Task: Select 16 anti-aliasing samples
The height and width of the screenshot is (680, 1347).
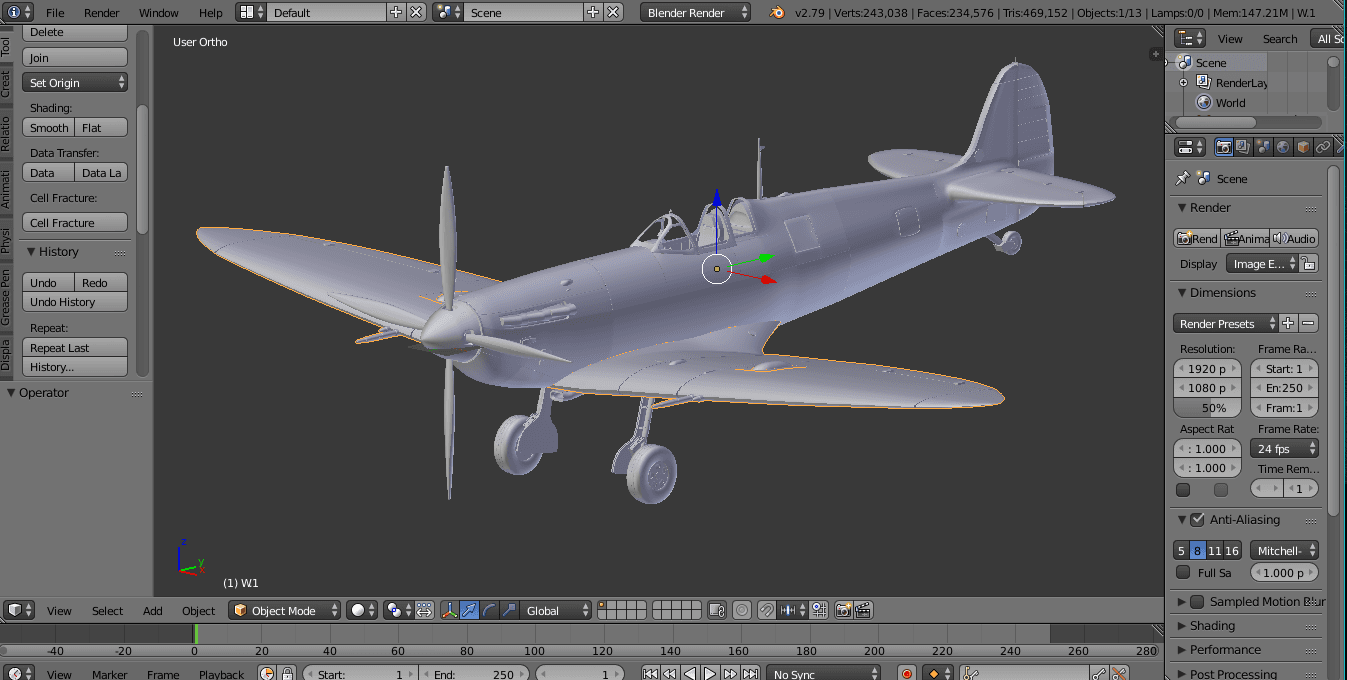Action: pyautogui.click(x=1232, y=550)
